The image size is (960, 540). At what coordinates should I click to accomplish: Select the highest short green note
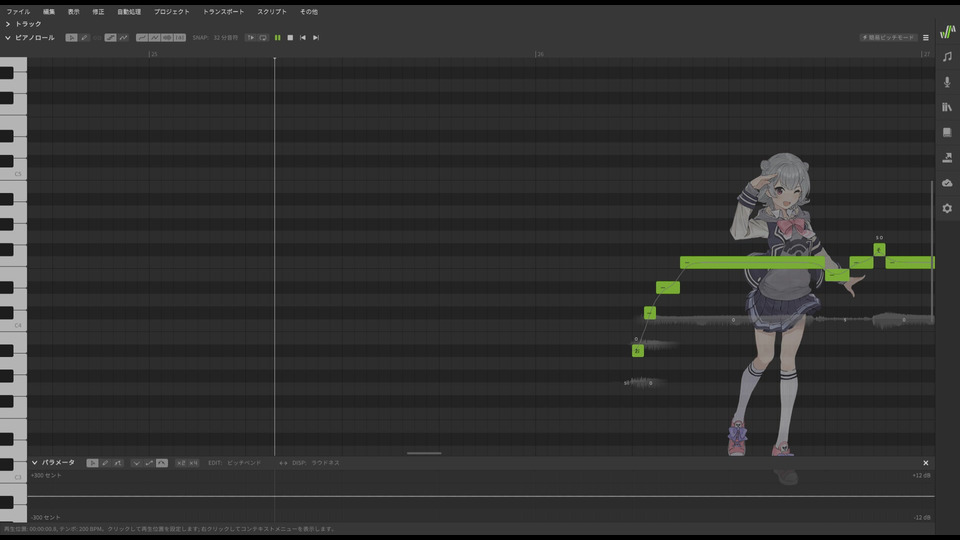click(879, 250)
